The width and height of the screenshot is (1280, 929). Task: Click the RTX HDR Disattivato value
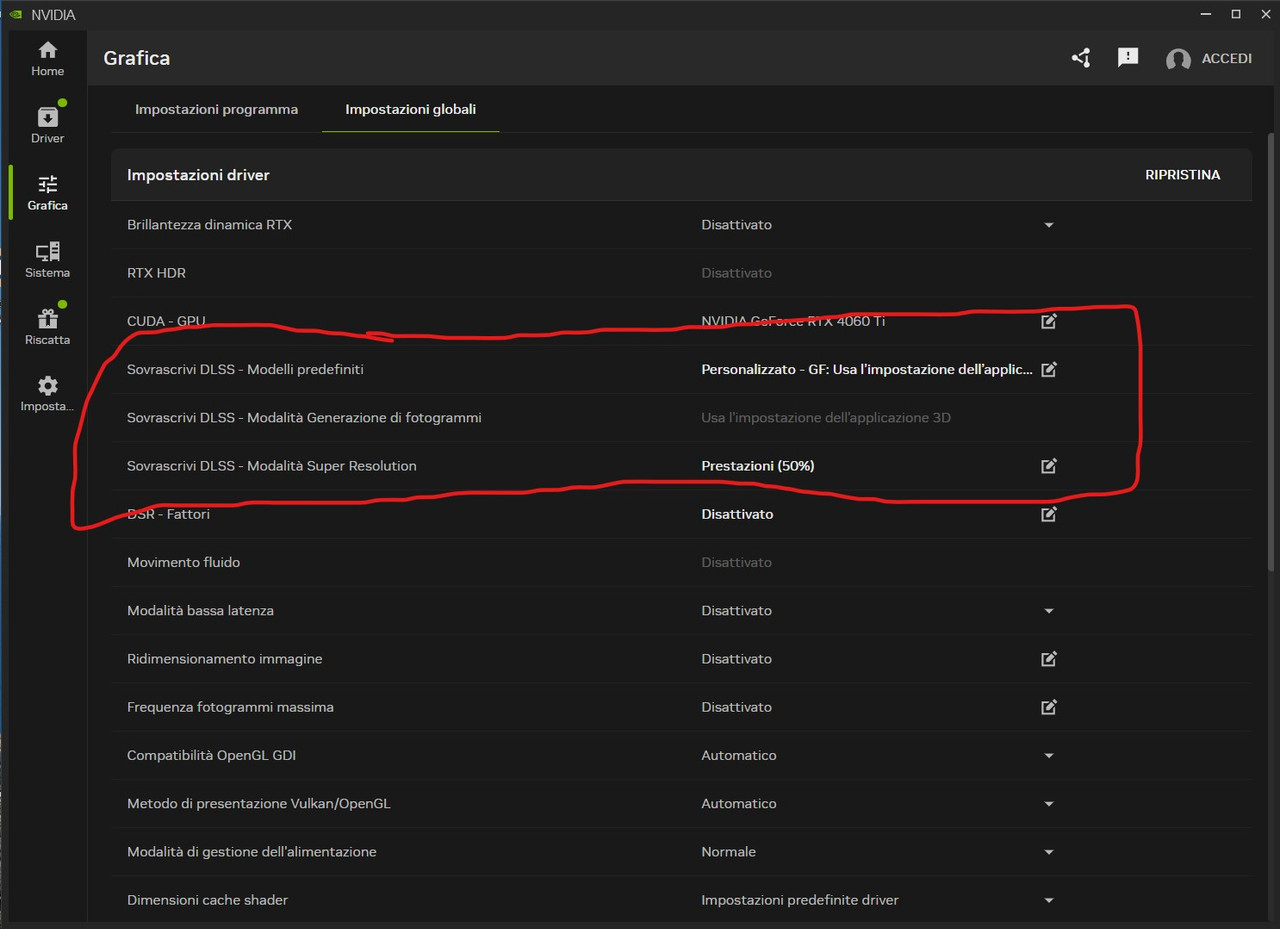pos(736,273)
